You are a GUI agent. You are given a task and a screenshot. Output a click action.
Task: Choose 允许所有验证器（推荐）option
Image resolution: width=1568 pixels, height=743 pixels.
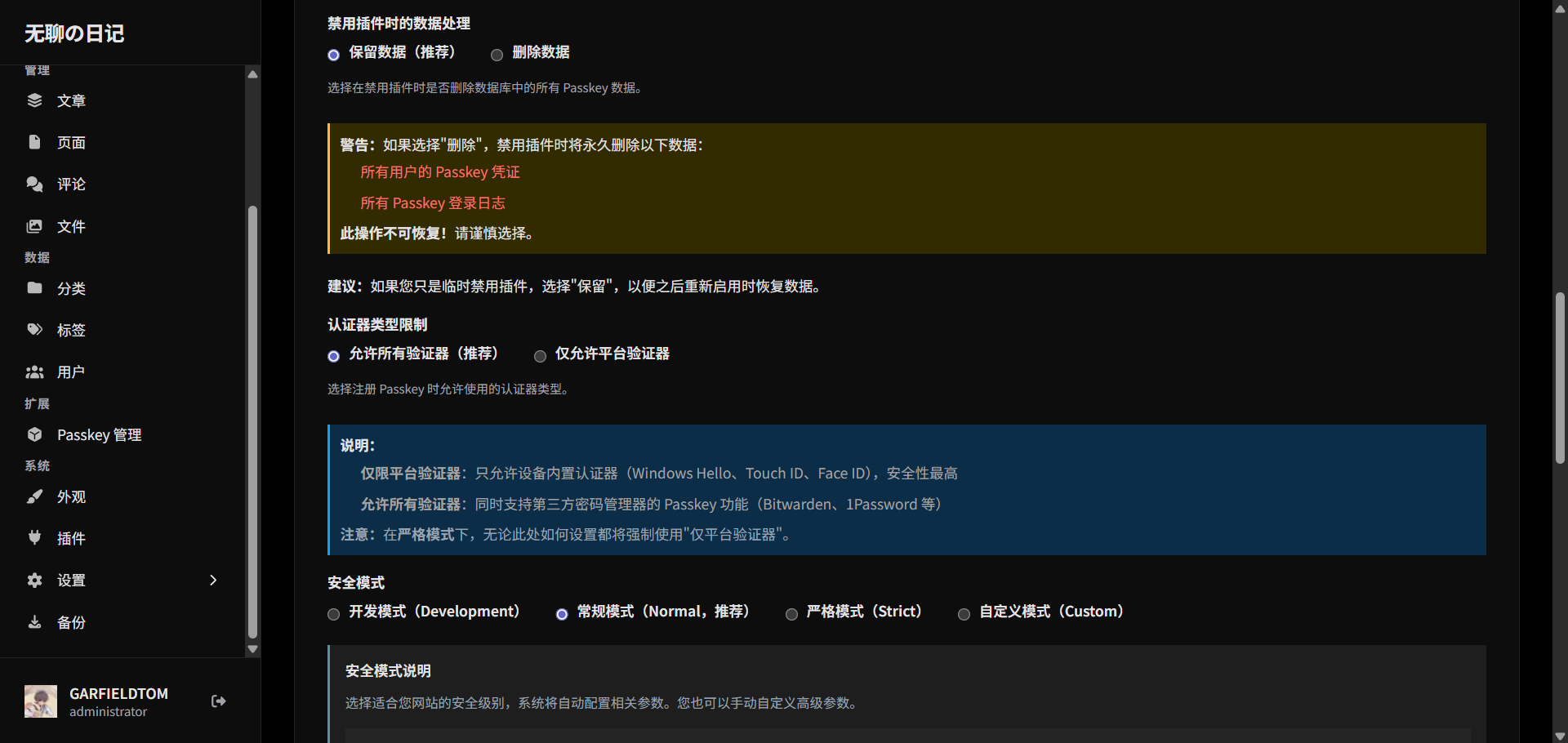(333, 356)
